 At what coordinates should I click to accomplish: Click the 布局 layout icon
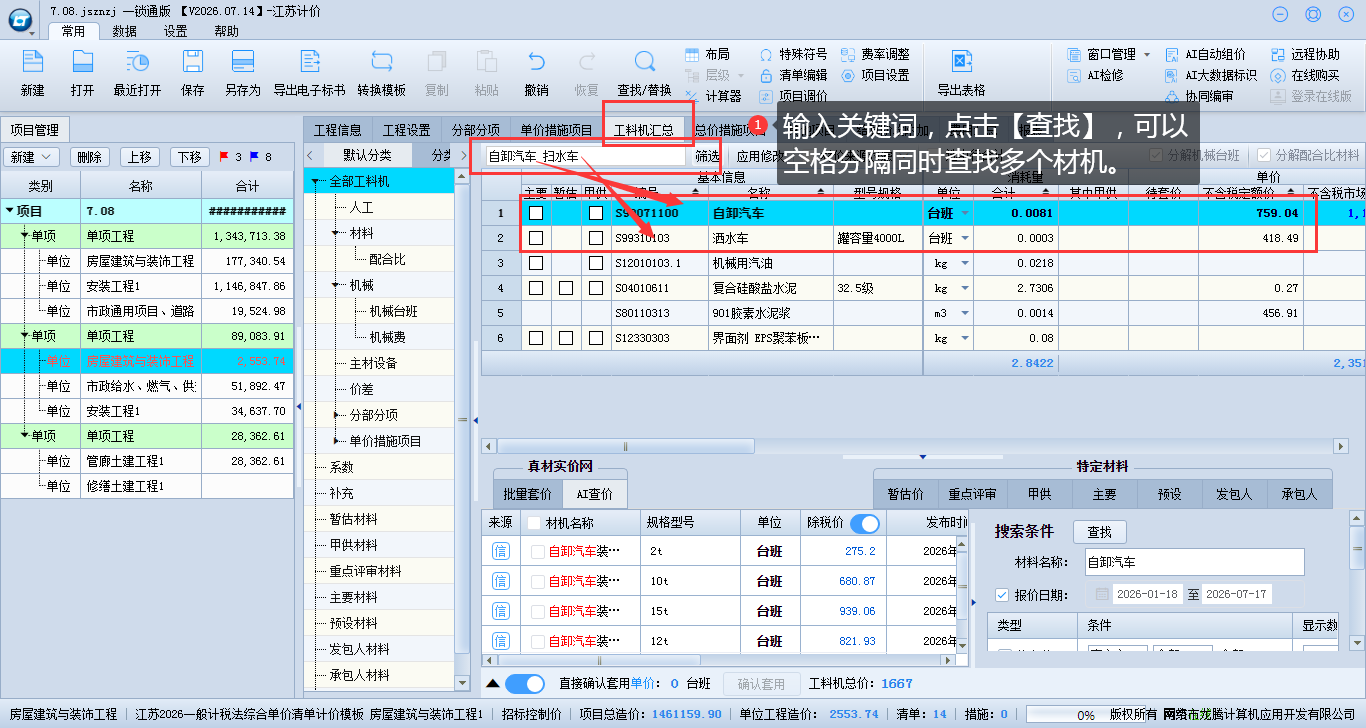pyautogui.click(x=693, y=54)
